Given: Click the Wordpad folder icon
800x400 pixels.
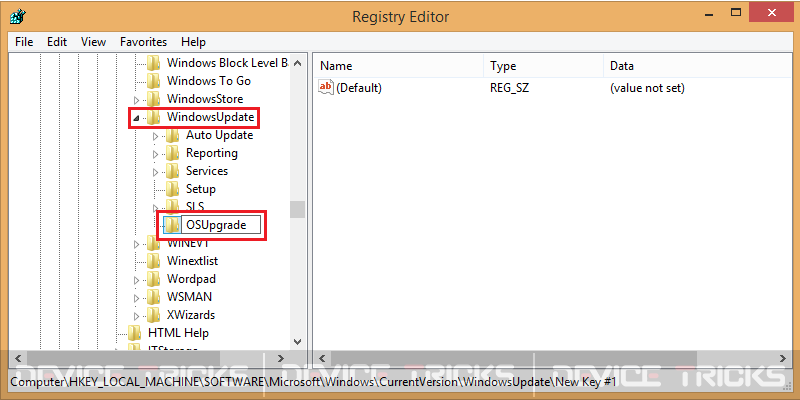Looking at the screenshot, I should click(154, 279).
